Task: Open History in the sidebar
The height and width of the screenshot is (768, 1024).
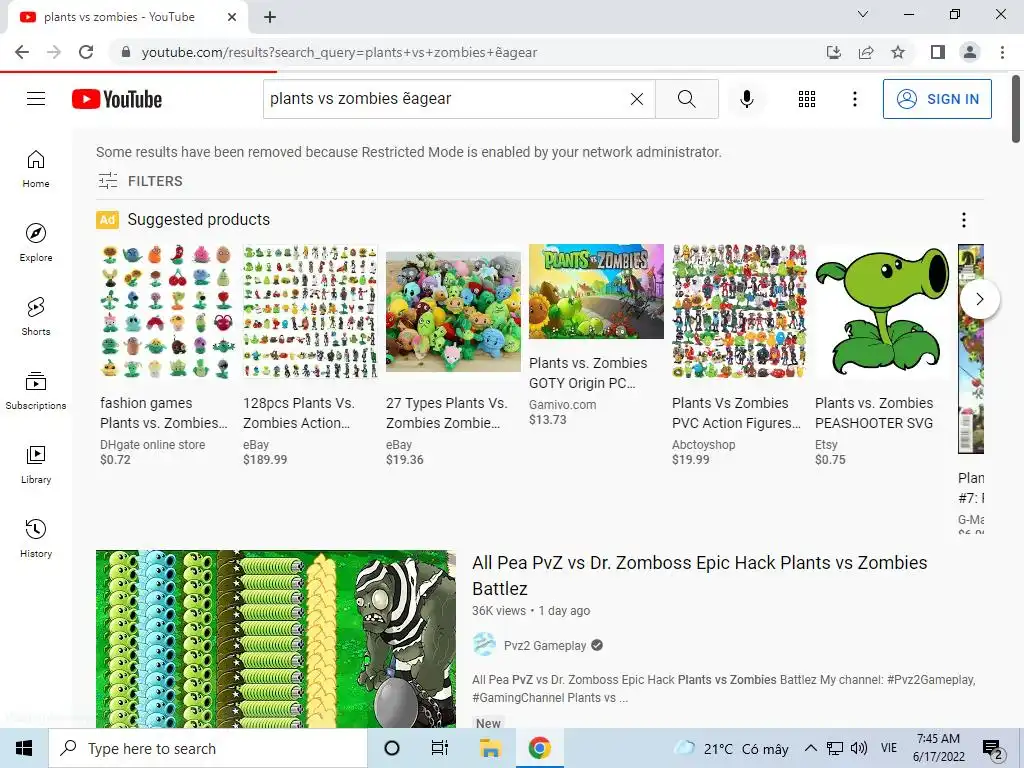Action: point(36,538)
